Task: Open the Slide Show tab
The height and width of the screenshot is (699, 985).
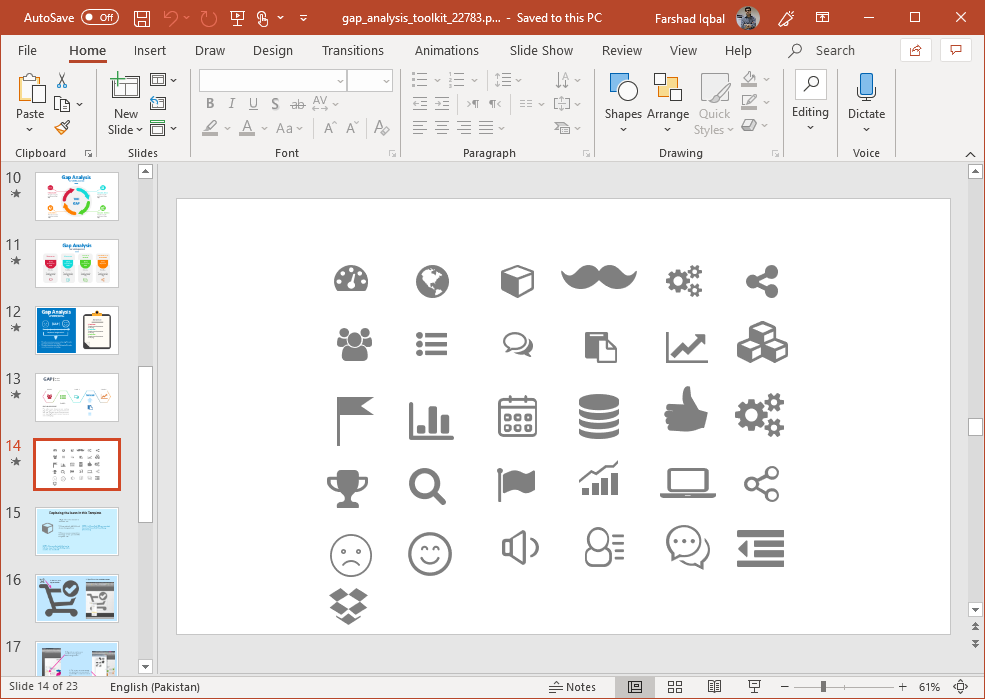Action: [x=541, y=50]
